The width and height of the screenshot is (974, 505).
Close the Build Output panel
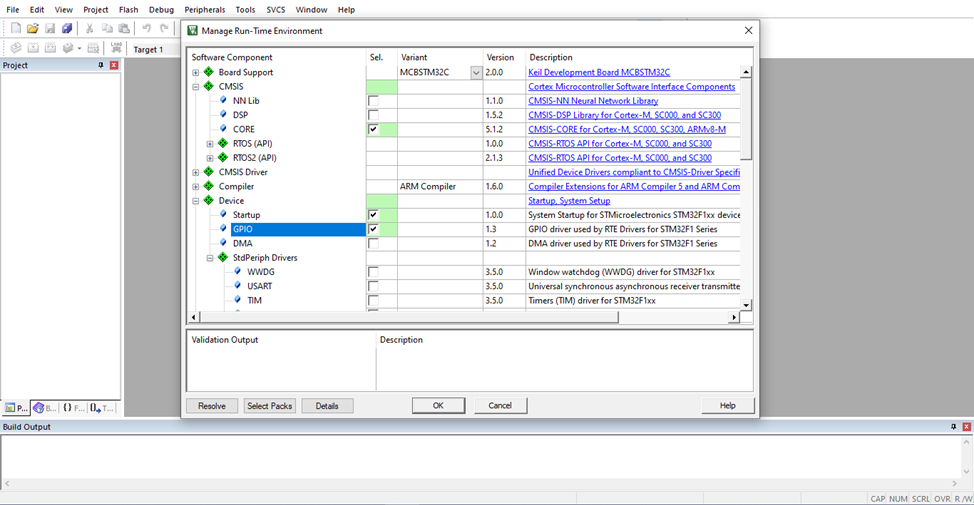tap(967, 427)
